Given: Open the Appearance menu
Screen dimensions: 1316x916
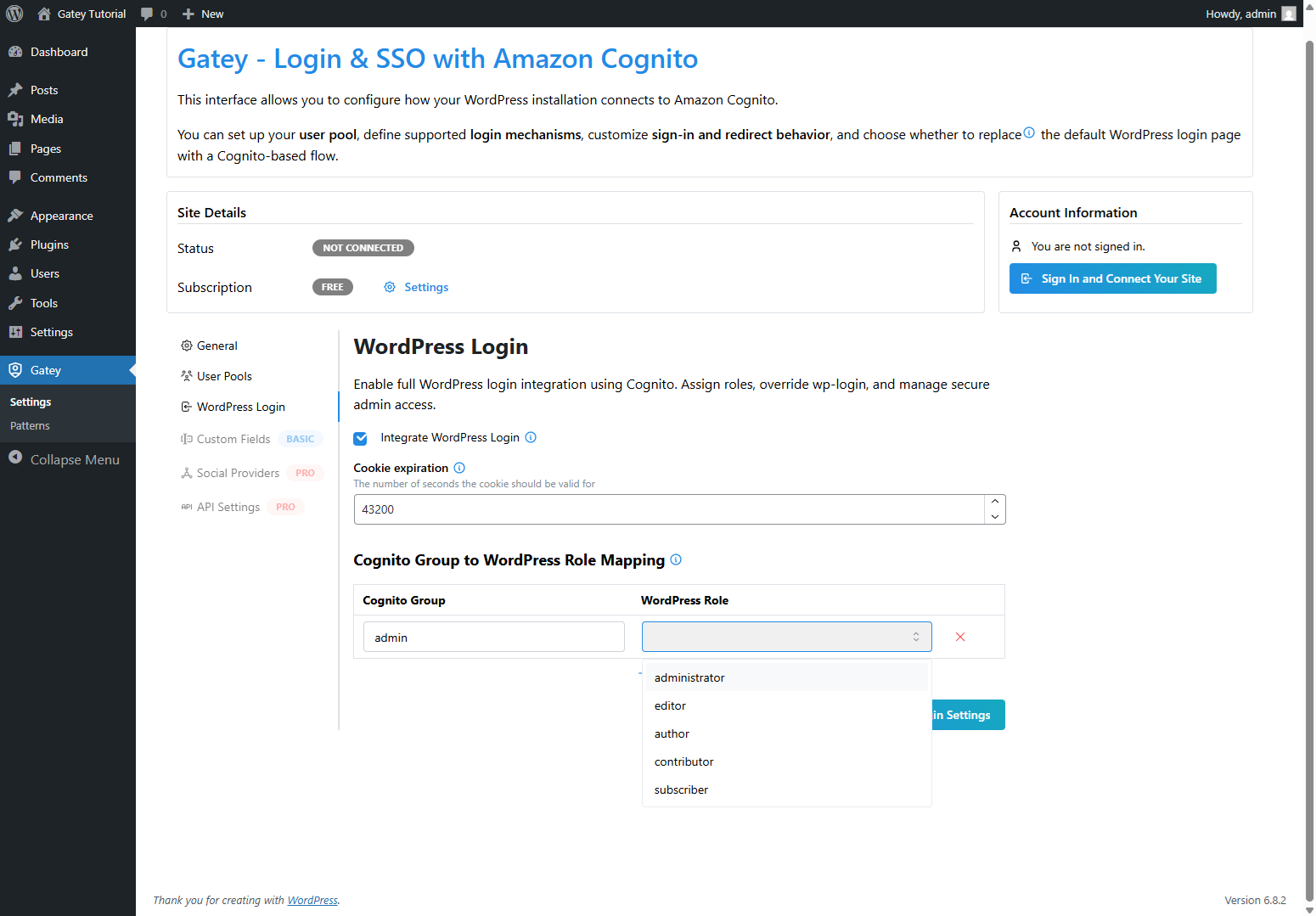Looking at the screenshot, I should 68,216.
